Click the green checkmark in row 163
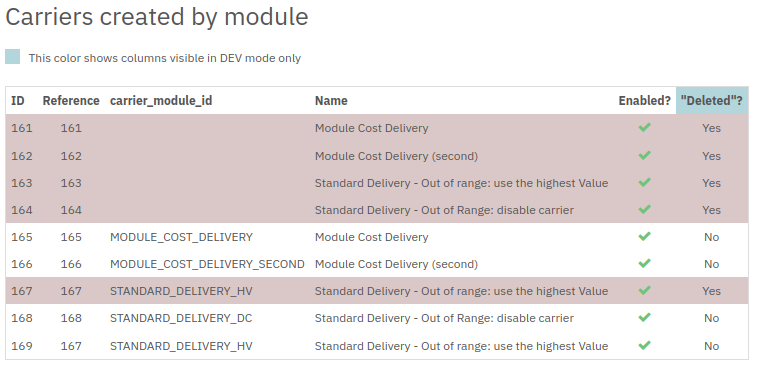Viewport: 757px width, 368px height. pos(644,183)
